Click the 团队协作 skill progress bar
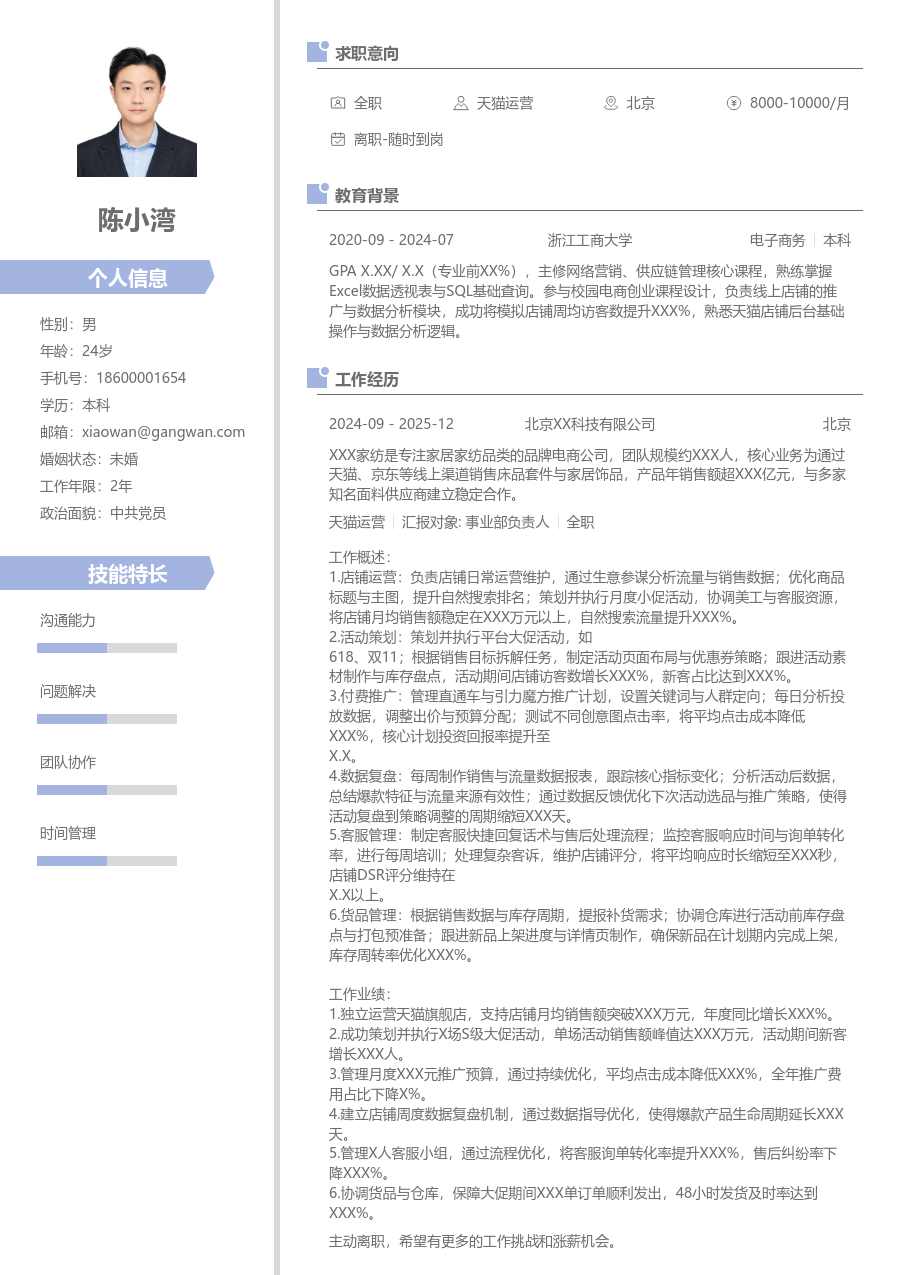The height and width of the screenshot is (1275, 900). click(x=106, y=789)
